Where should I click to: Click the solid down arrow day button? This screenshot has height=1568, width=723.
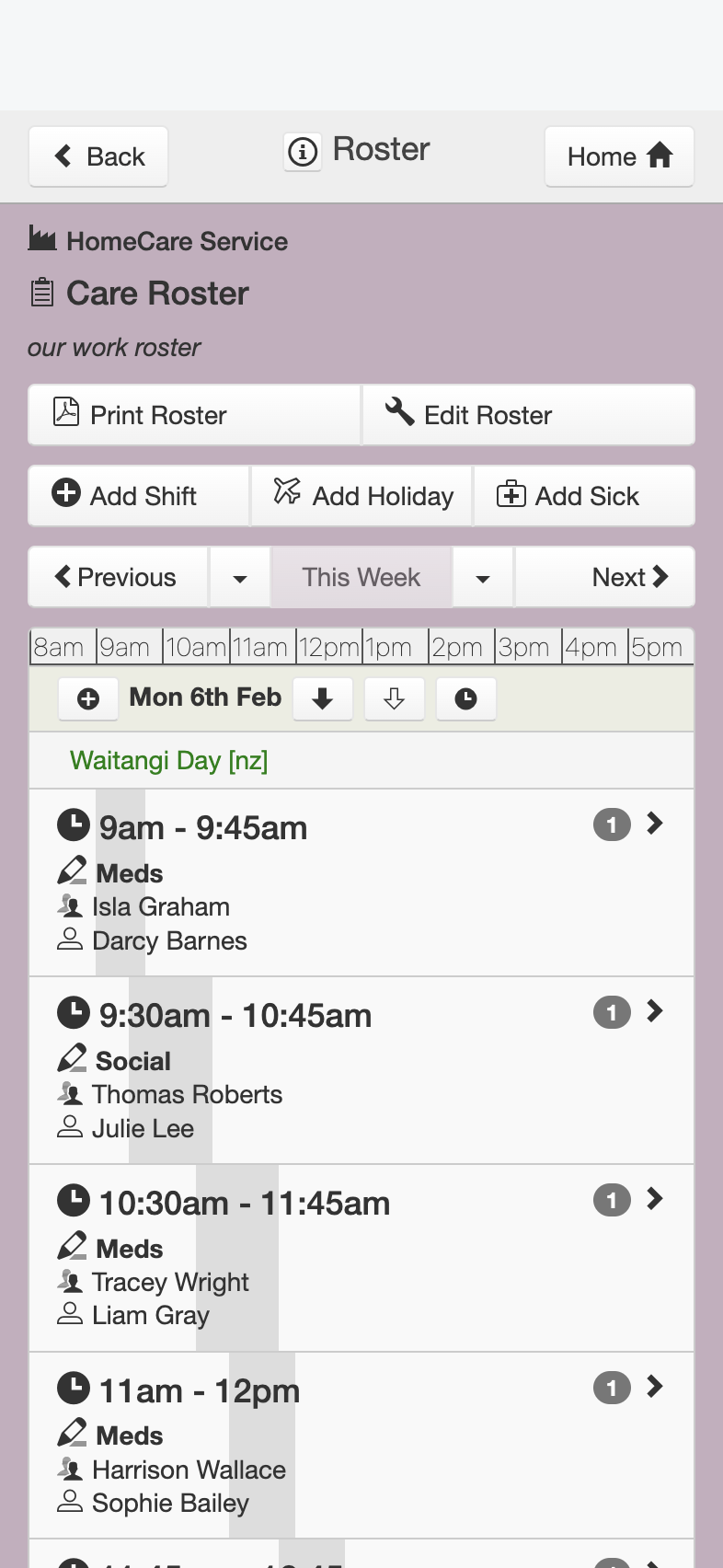323,699
